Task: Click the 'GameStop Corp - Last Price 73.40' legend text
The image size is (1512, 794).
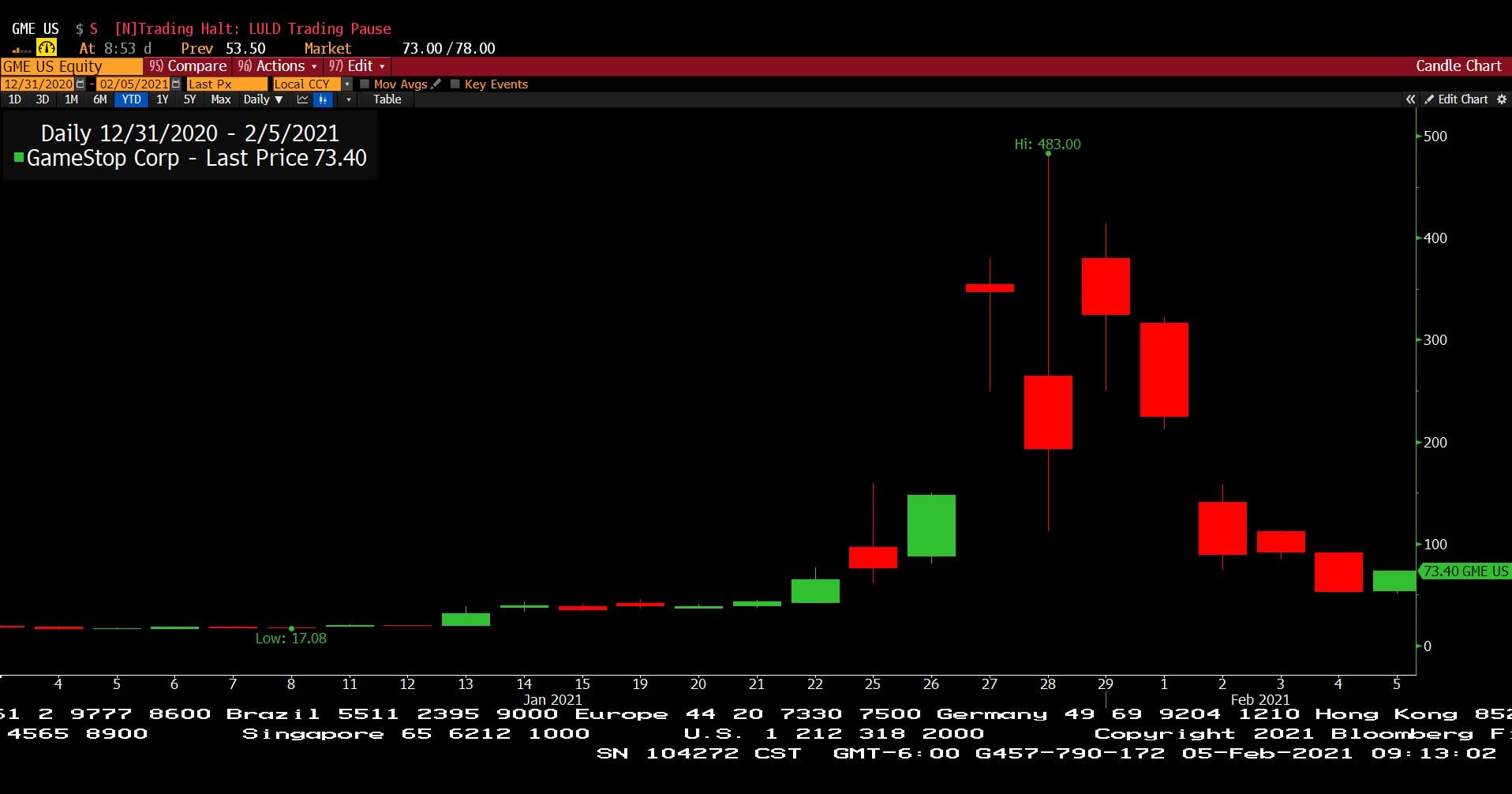Action: point(196,158)
